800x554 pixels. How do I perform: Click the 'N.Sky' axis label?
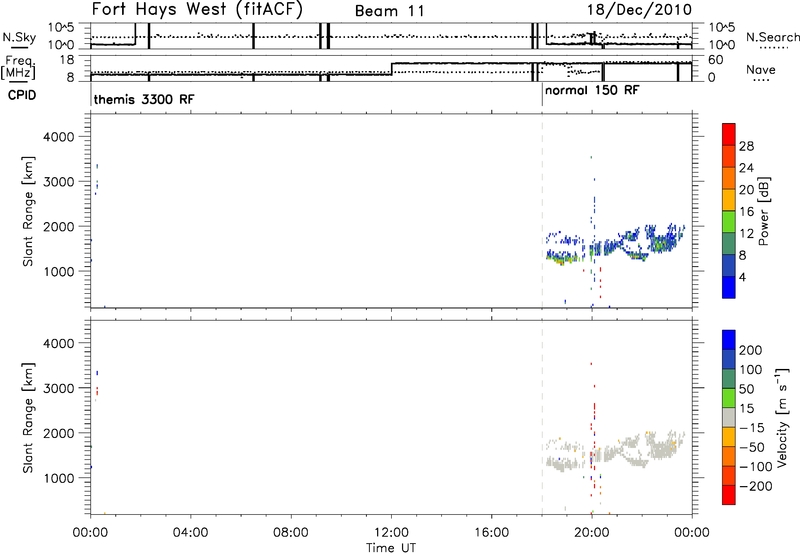point(19,37)
